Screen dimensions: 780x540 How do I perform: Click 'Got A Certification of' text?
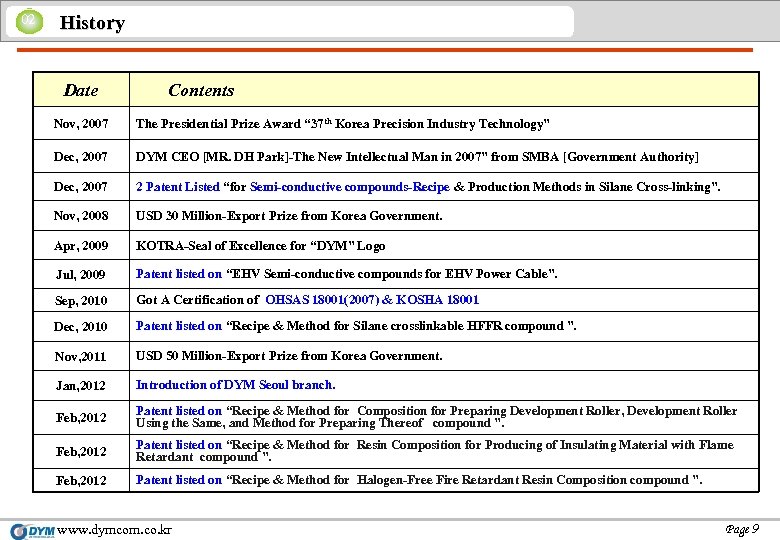click(x=197, y=300)
